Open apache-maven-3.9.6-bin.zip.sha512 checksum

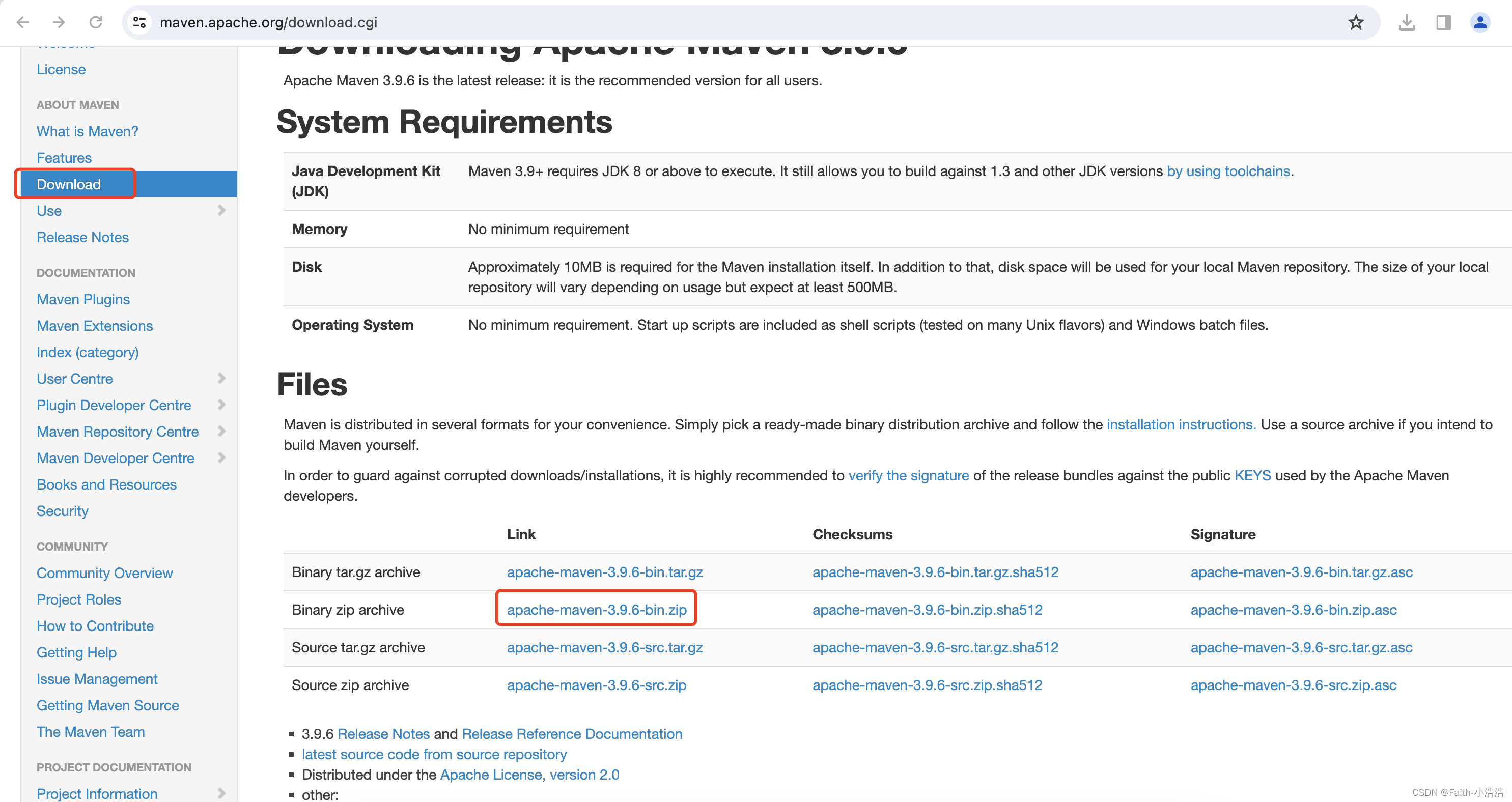coord(928,610)
